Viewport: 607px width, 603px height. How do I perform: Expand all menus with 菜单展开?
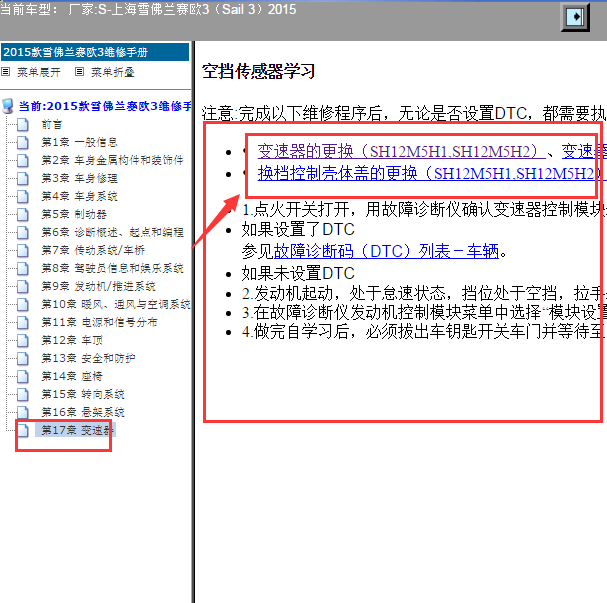(39, 72)
